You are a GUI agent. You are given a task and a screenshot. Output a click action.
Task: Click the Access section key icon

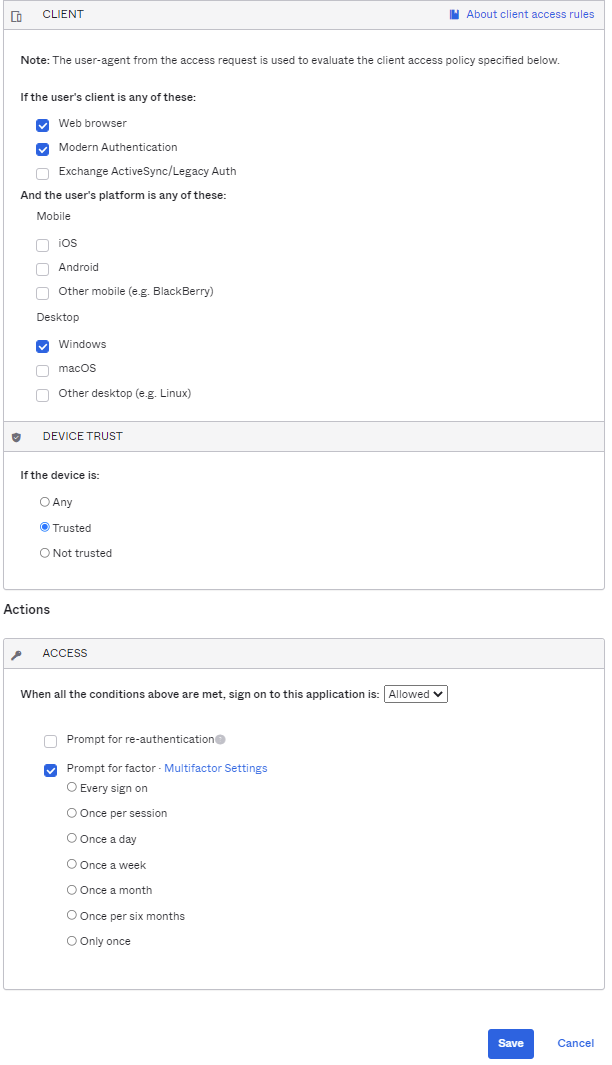[16, 655]
